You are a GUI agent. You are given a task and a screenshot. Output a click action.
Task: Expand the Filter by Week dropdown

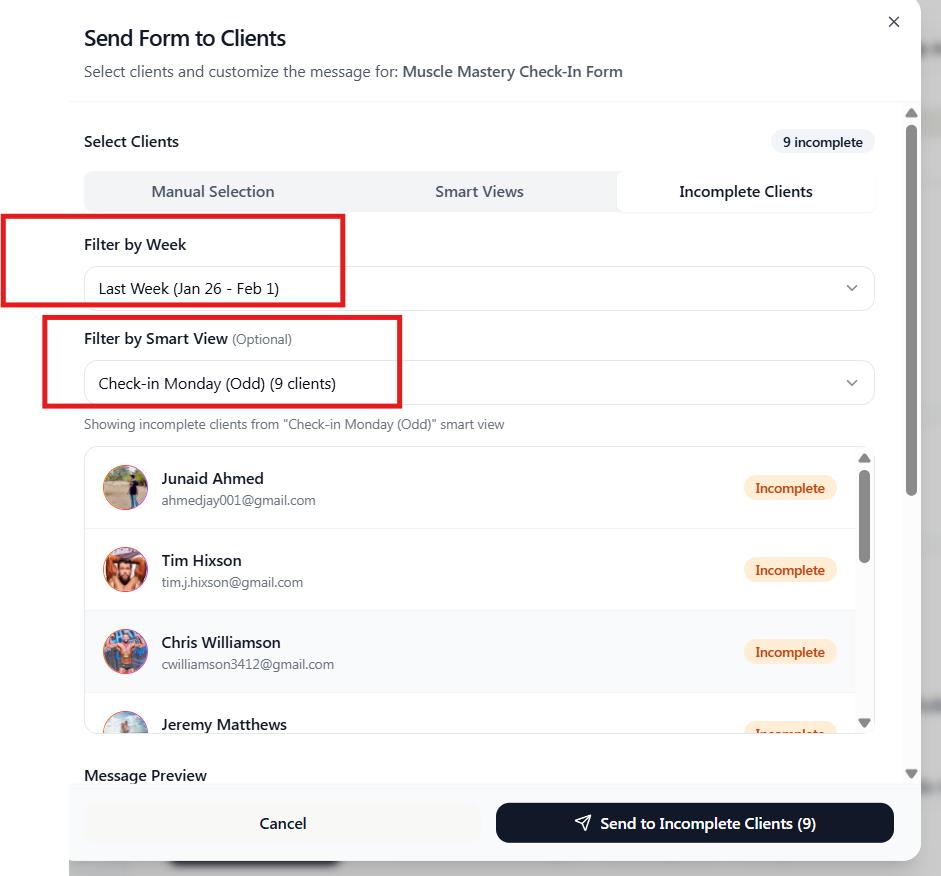[478, 289]
